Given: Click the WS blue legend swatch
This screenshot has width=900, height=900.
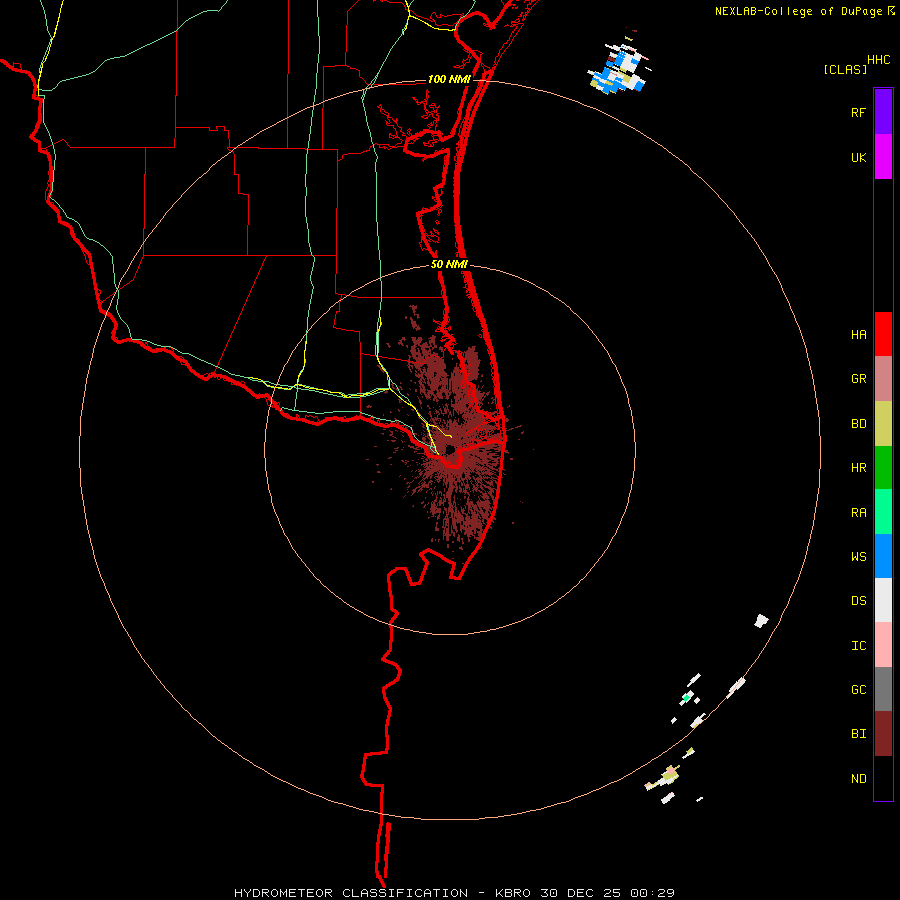Looking at the screenshot, I should [883, 556].
